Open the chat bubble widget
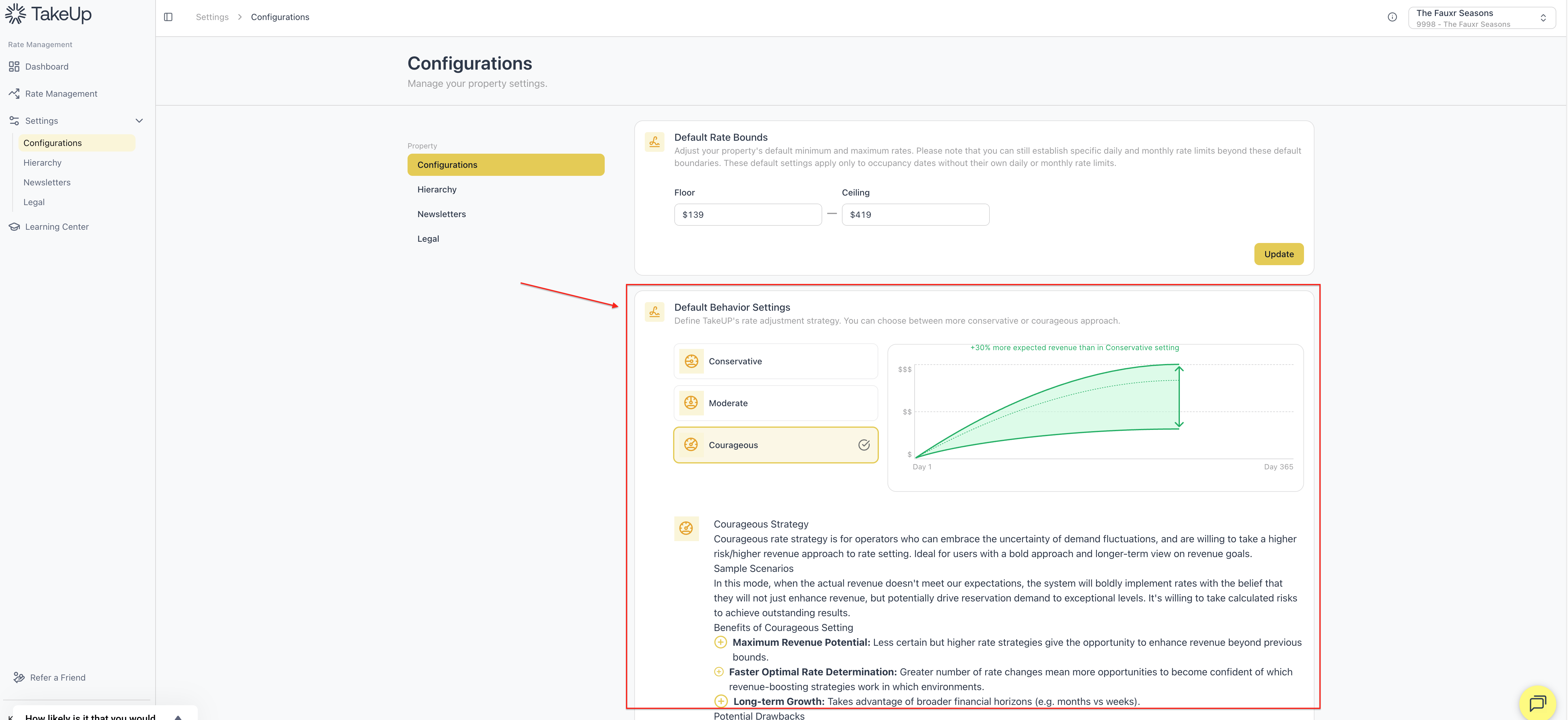The height and width of the screenshot is (720, 1568). (1538, 703)
